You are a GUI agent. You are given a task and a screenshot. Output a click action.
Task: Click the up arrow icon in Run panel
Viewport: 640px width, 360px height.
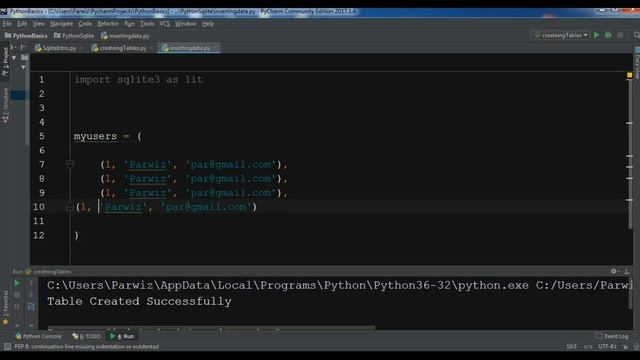[x=31, y=283]
